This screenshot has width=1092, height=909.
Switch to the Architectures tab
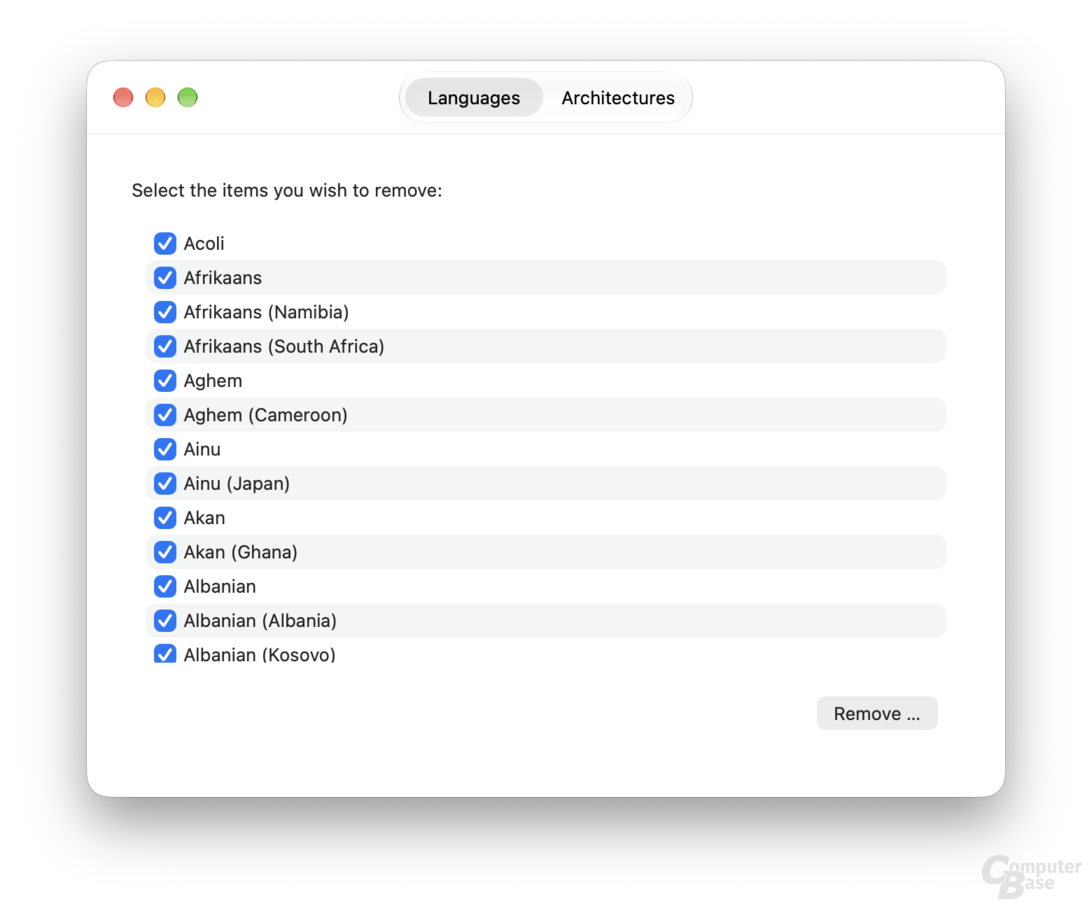pos(618,98)
